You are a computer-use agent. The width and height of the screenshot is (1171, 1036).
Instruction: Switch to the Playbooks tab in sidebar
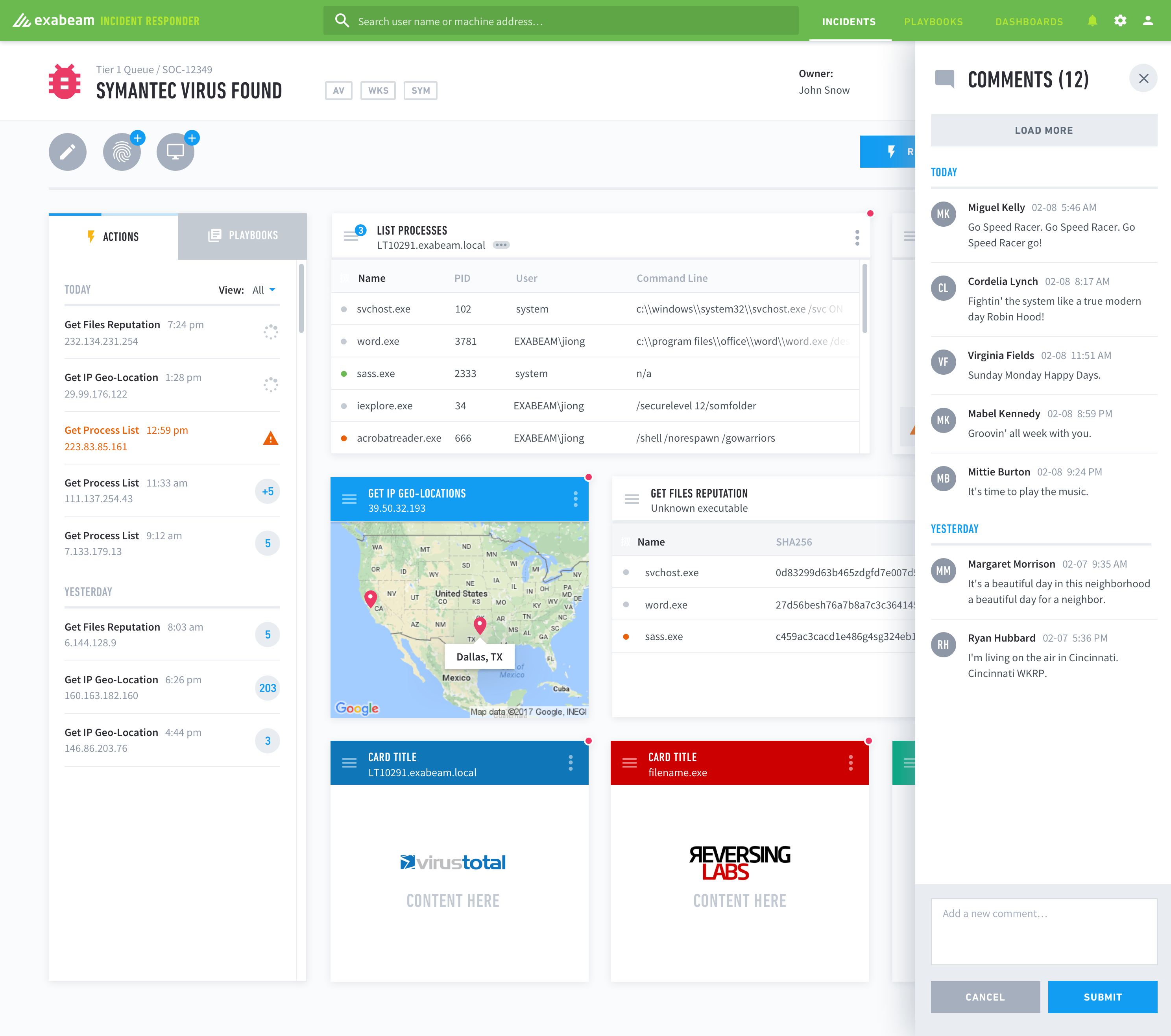tap(242, 235)
